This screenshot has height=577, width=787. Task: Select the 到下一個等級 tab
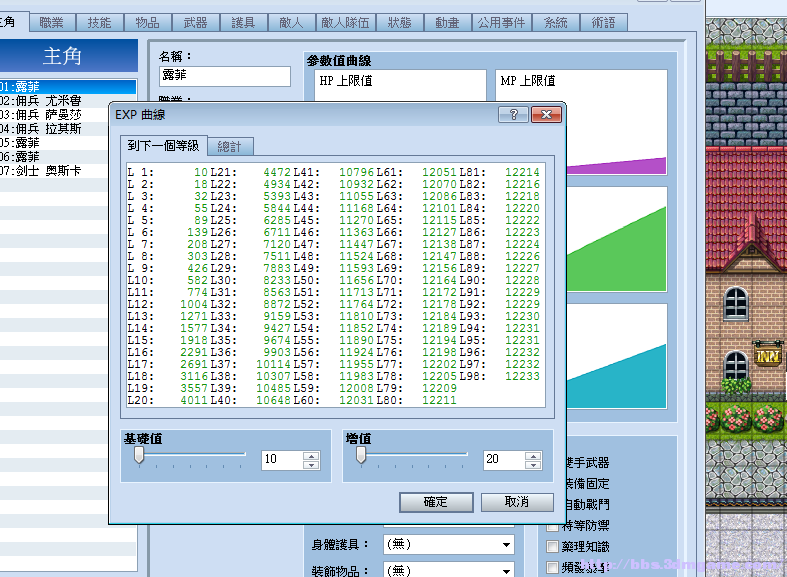[x=163, y=146]
